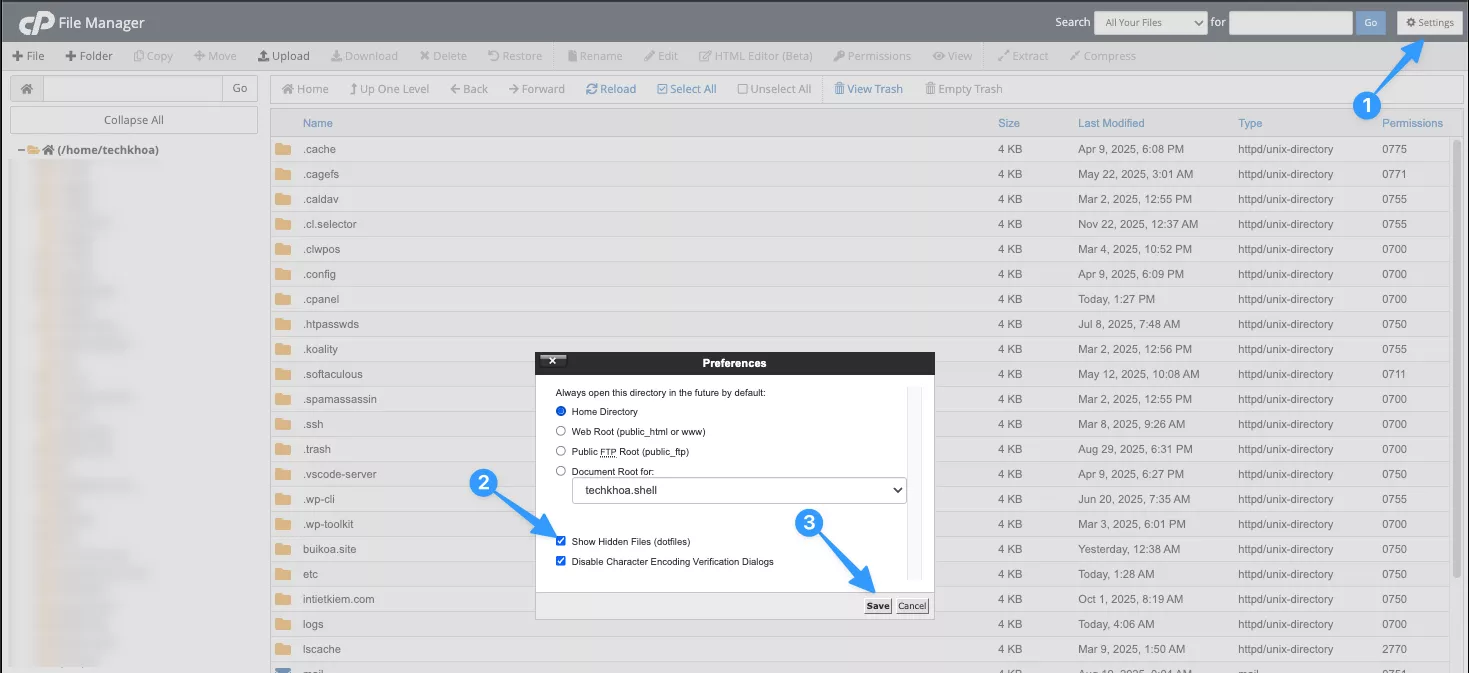
Task: Navigate Up One Level
Action: (389, 88)
